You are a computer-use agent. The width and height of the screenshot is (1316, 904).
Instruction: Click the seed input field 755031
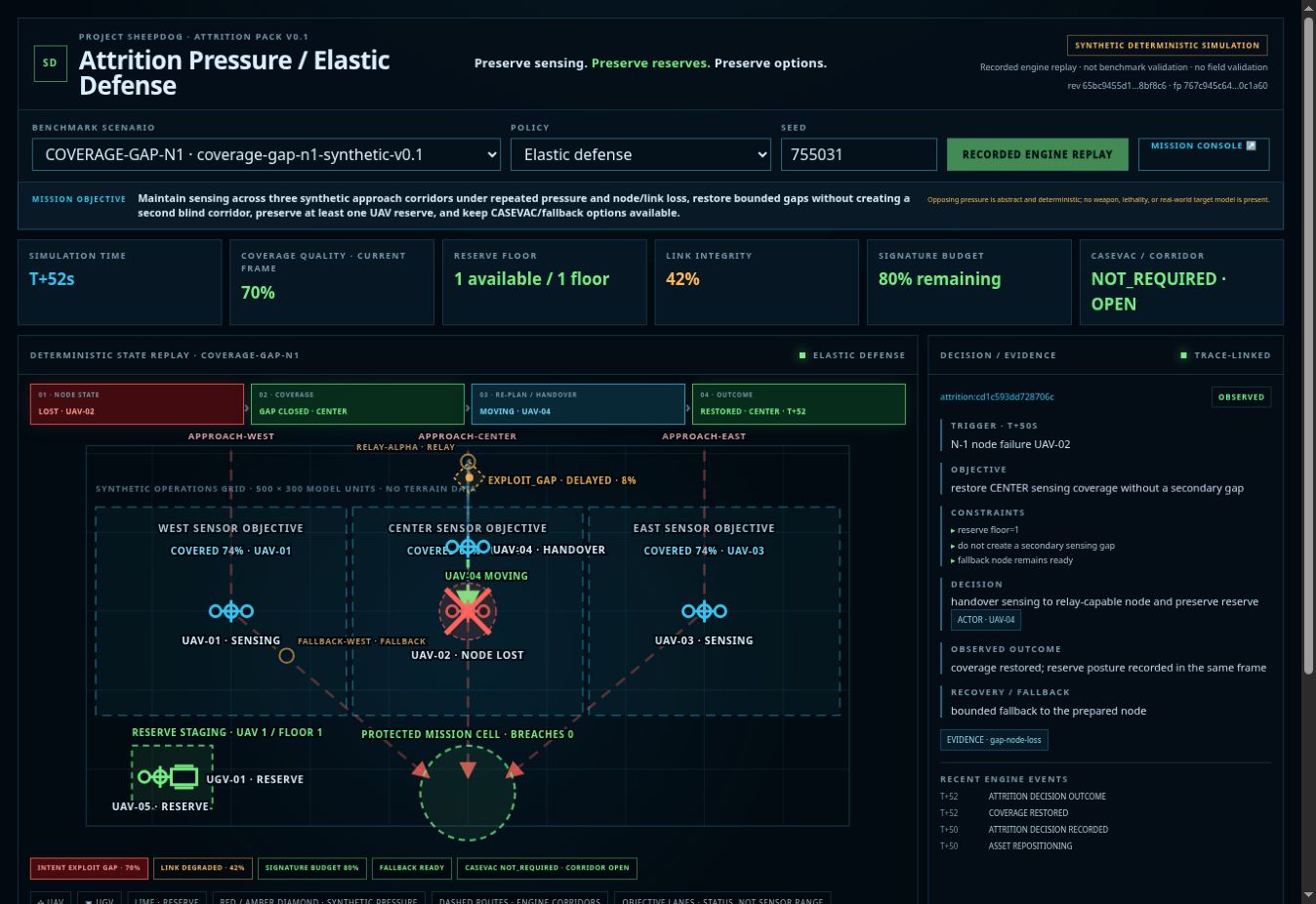click(859, 154)
